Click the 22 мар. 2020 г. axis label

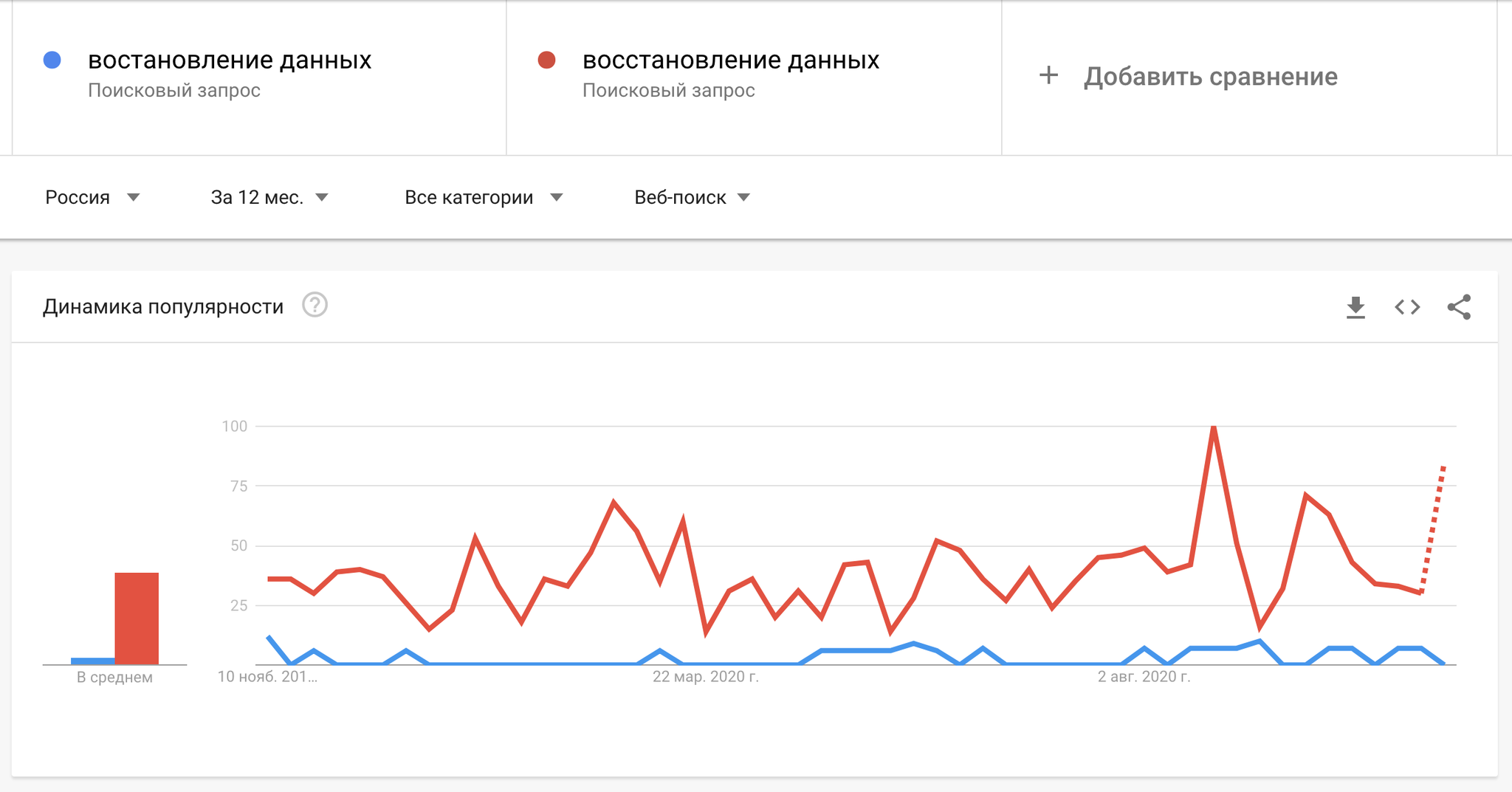706,677
